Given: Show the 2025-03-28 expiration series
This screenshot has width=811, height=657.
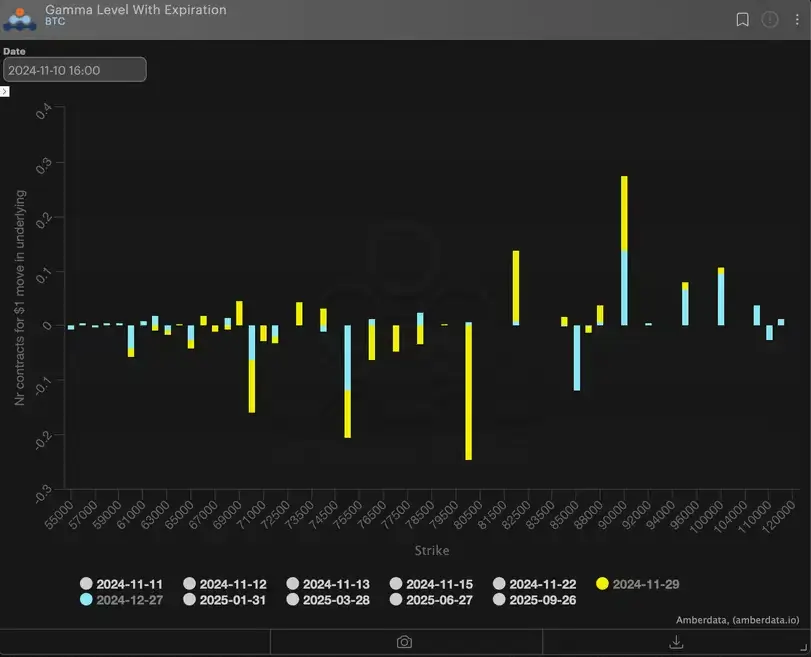Looking at the screenshot, I should click(327, 600).
